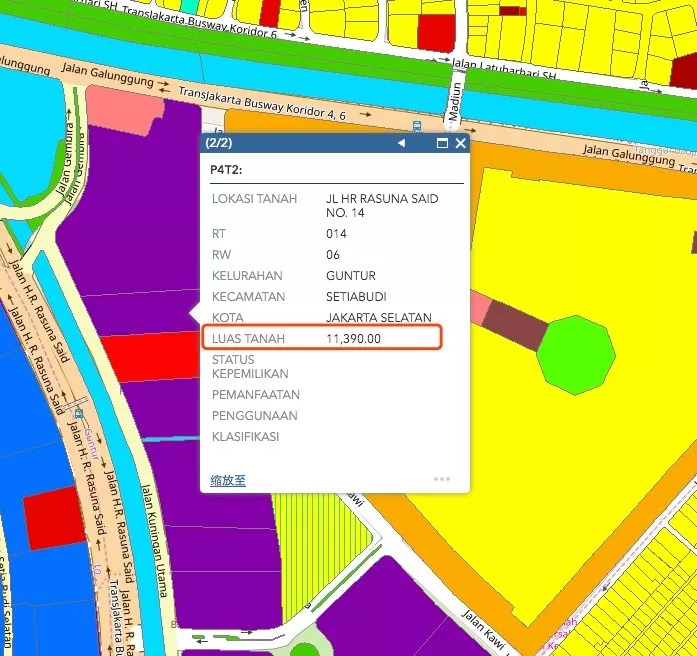Click the LUAS TANAH value 11,390.00

click(353, 339)
